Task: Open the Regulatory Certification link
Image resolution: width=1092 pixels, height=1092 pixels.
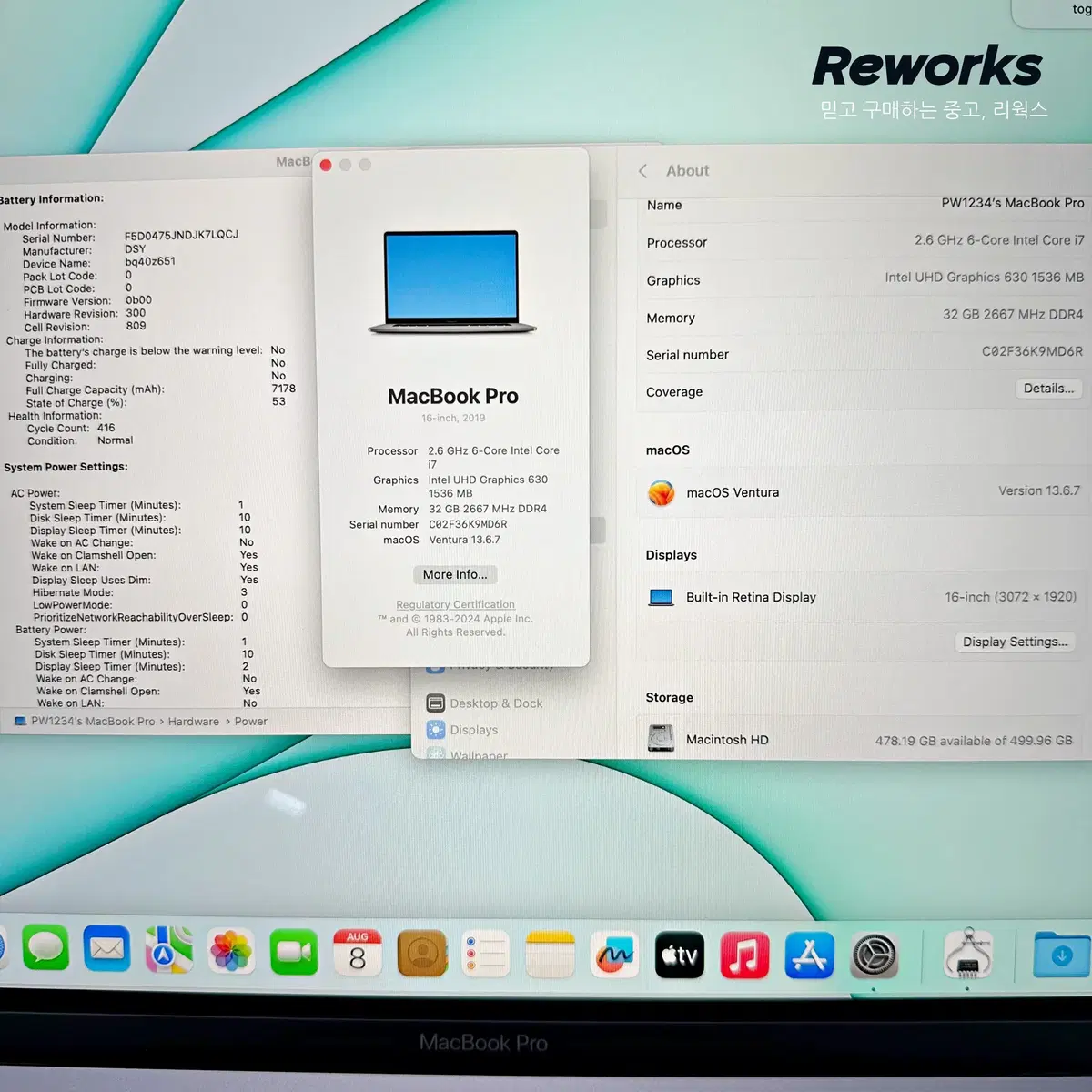Action: point(455,604)
